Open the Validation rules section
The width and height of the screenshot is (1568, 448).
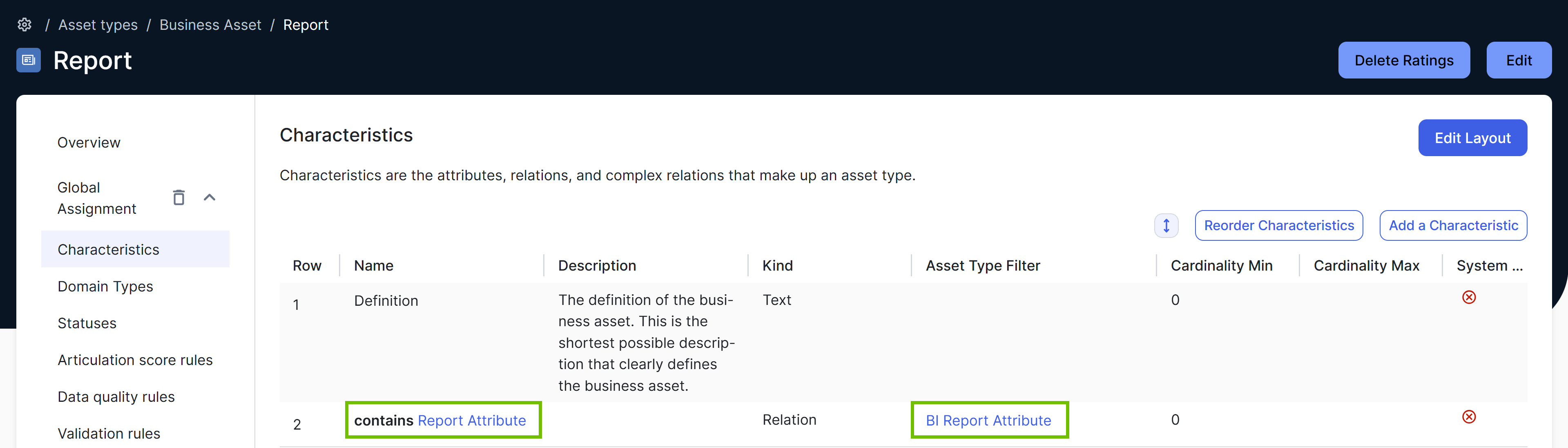pyautogui.click(x=108, y=433)
